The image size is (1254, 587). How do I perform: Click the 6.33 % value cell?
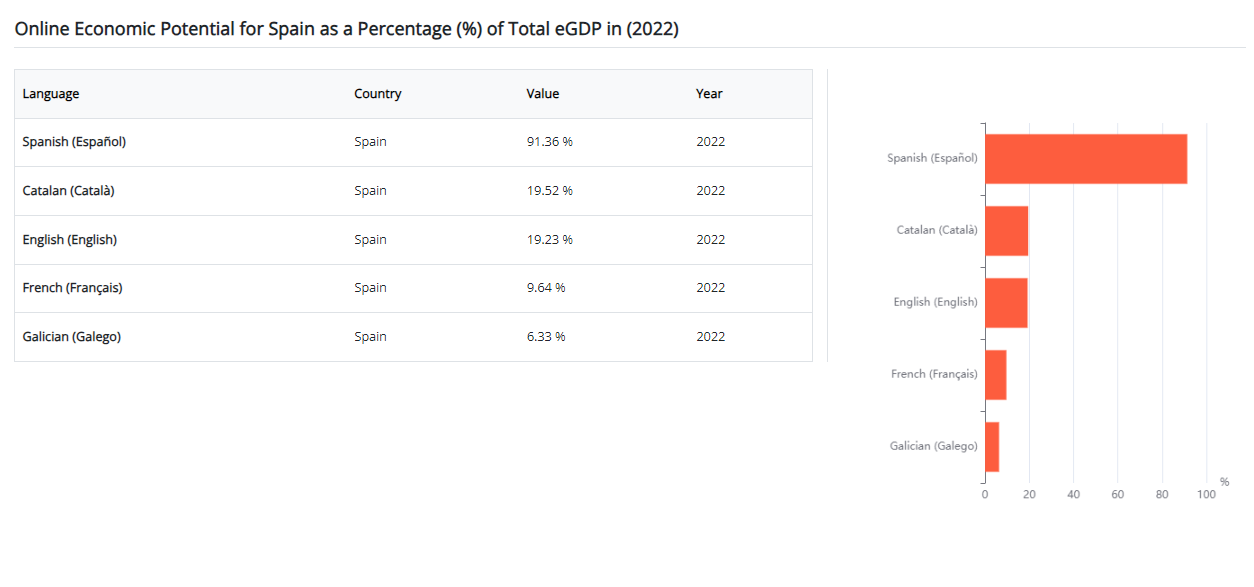pos(546,337)
